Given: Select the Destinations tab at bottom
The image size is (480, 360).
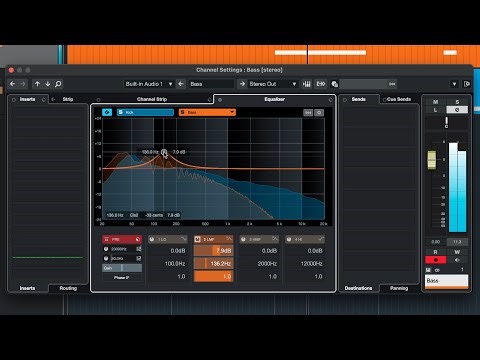Looking at the screenshot, I should click(x=358, y=288).
